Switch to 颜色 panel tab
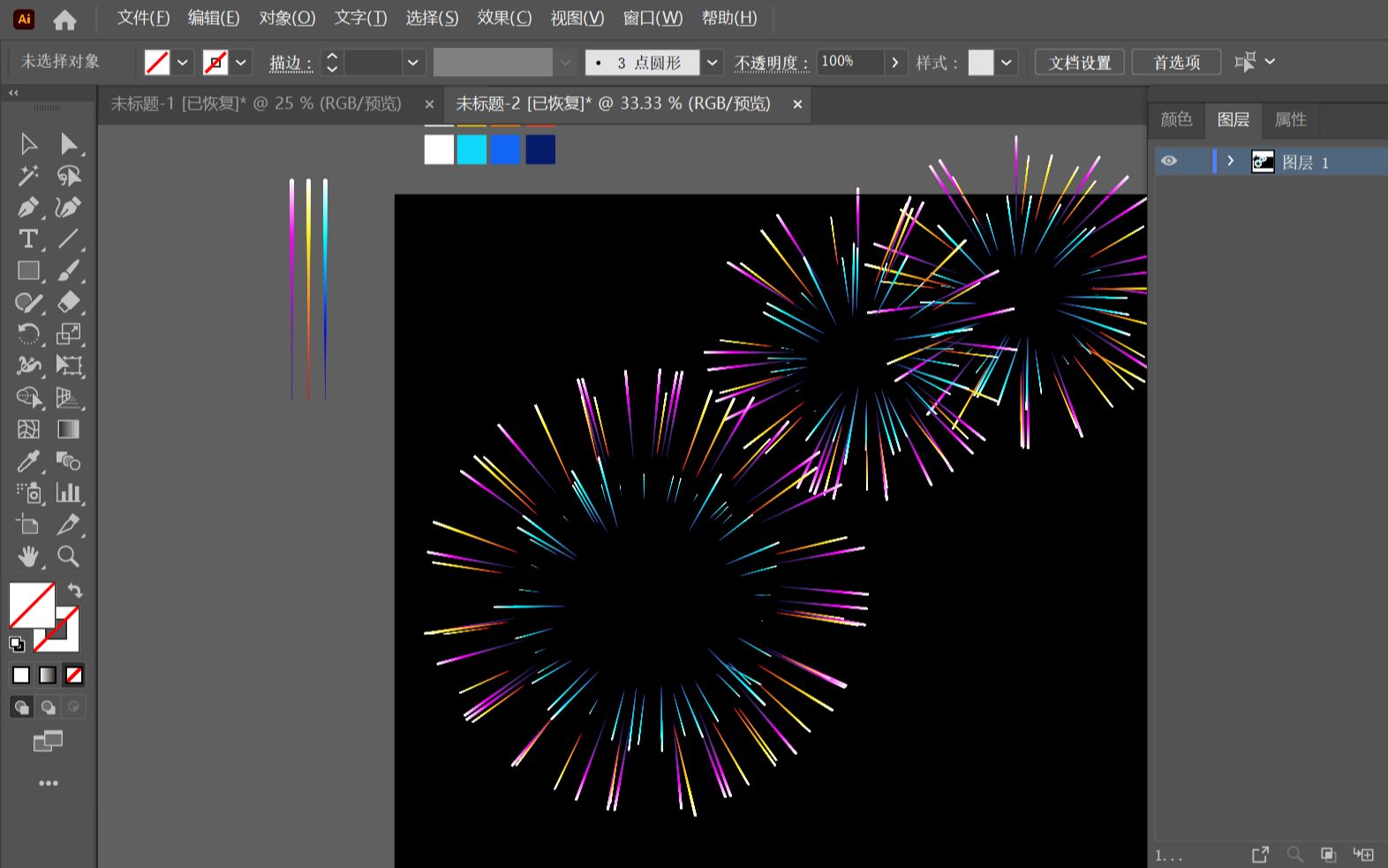This screenshot has height=868, width=1388. [x=1176, y=119]
